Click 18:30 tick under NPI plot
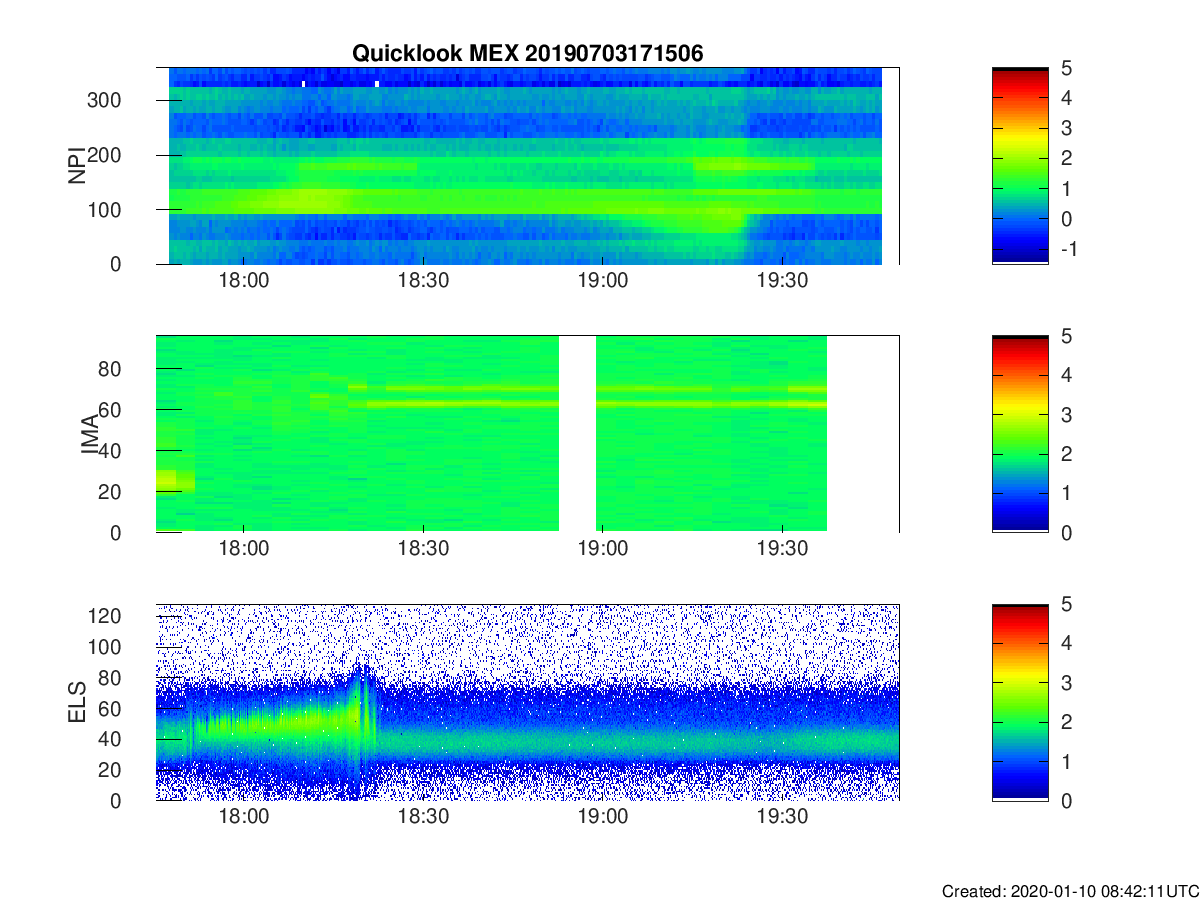The width and height of the screenshot is (1200, 900). [x=423, y=282]
